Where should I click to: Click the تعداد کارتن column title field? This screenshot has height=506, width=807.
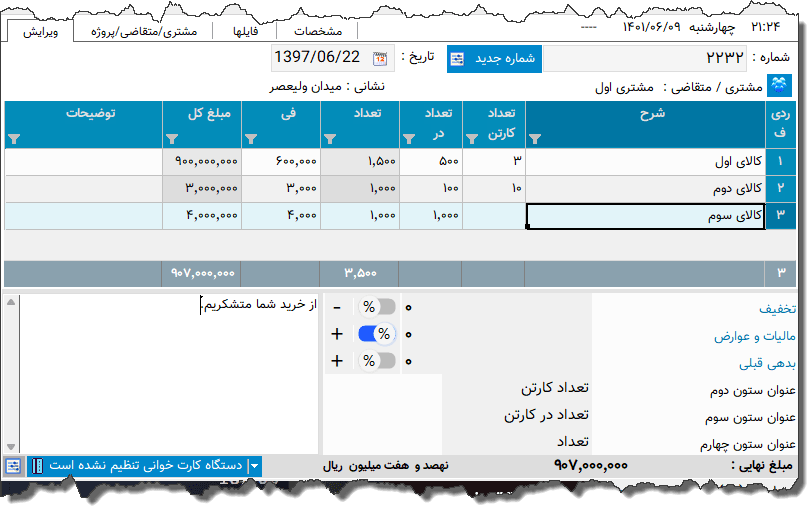click(517, 388)
